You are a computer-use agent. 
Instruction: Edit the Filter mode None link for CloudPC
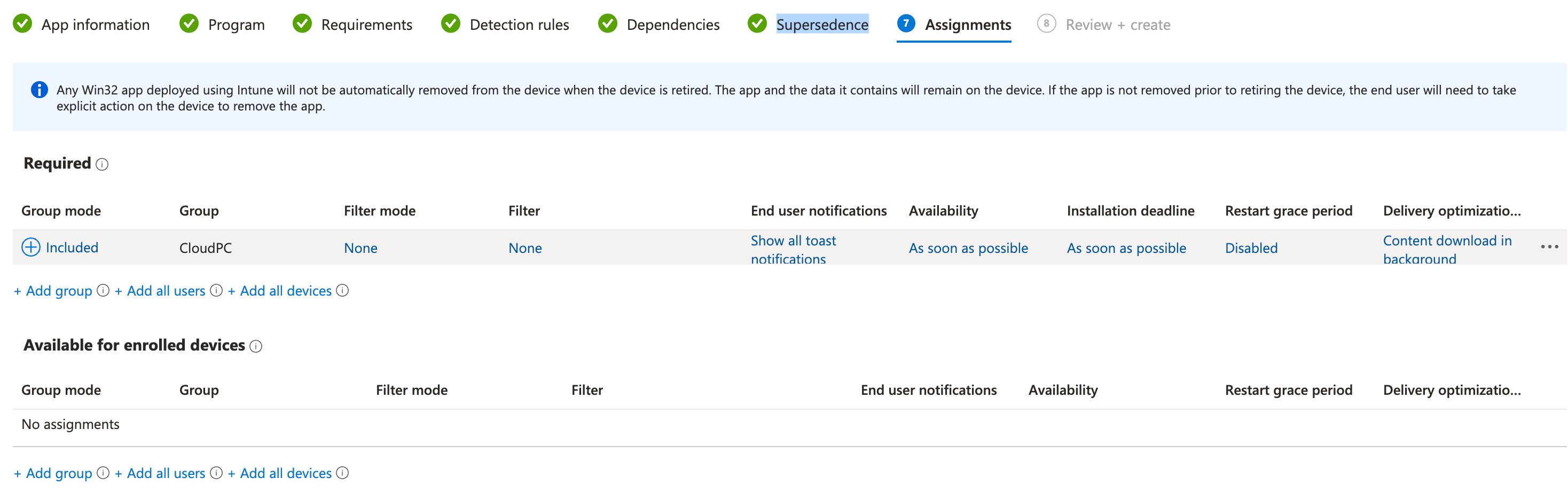[360, 248]
